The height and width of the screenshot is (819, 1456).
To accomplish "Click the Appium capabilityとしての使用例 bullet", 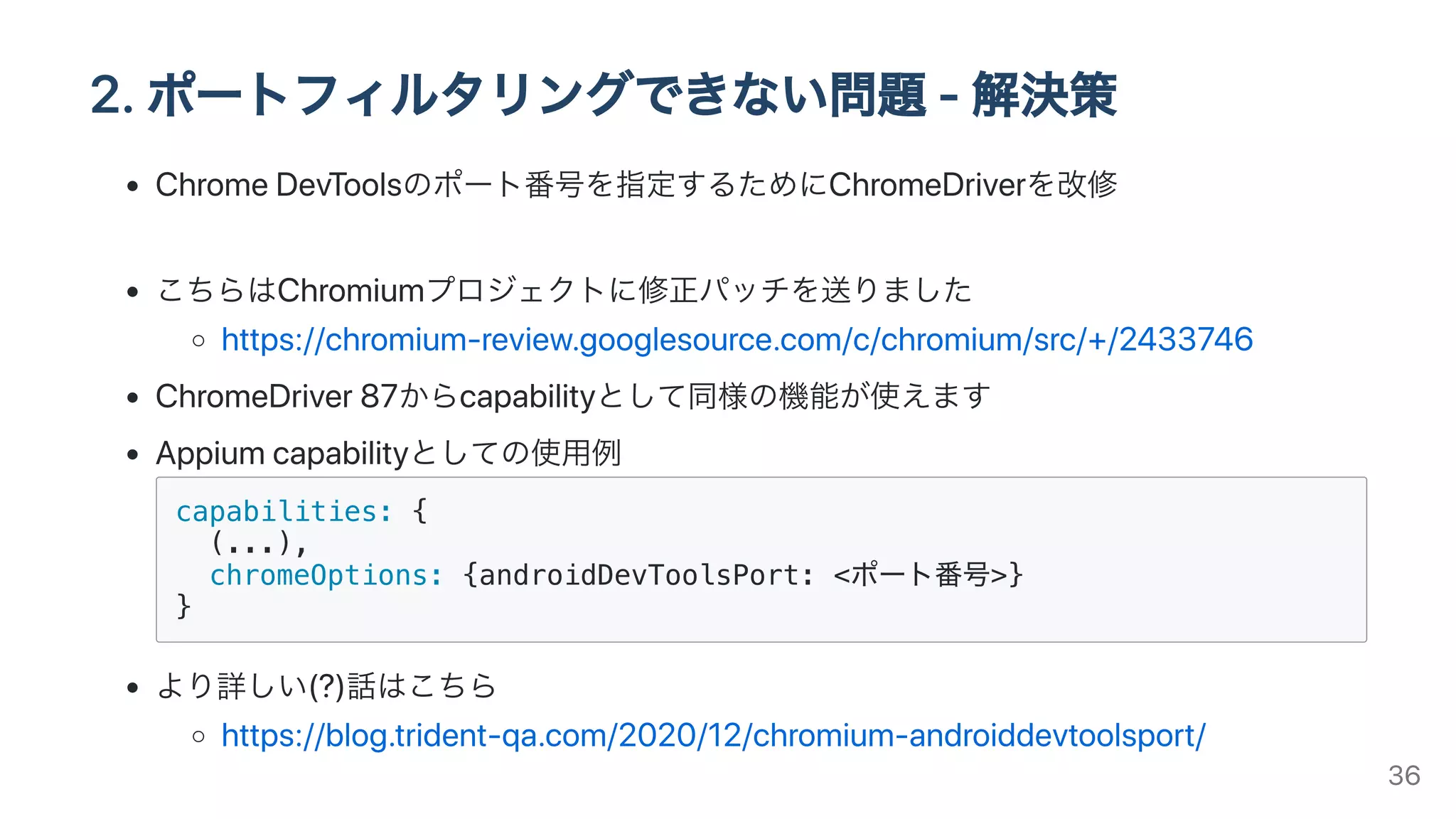I will point(389,453).
